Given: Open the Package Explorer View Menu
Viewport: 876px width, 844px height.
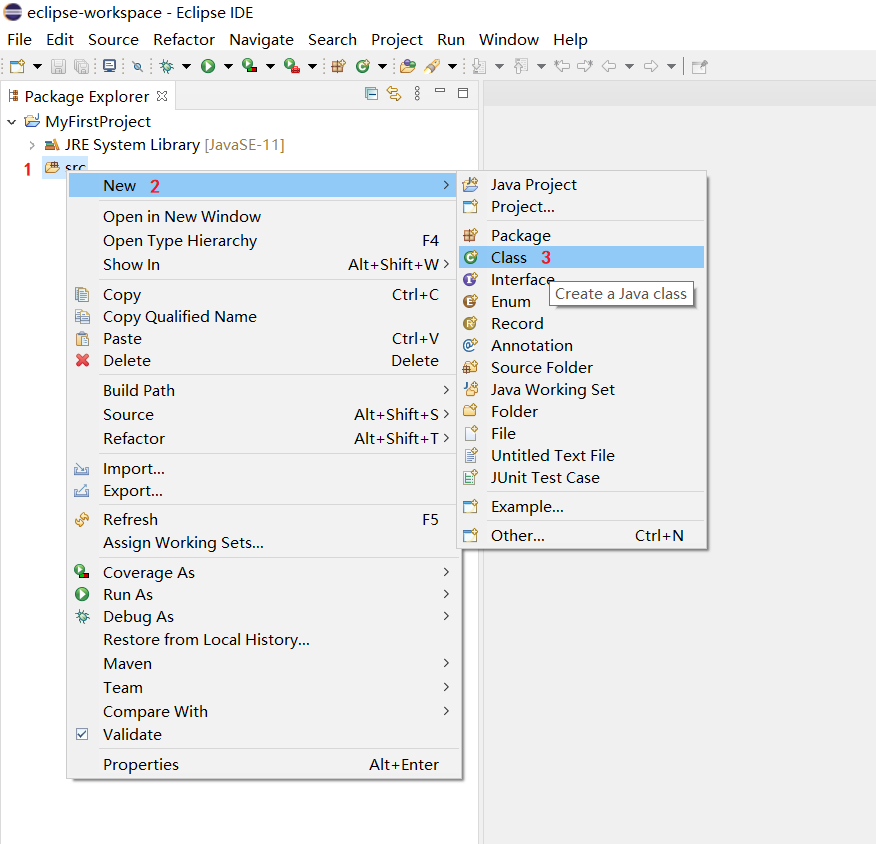Looking at the screenshot, I should pos(417,93).
